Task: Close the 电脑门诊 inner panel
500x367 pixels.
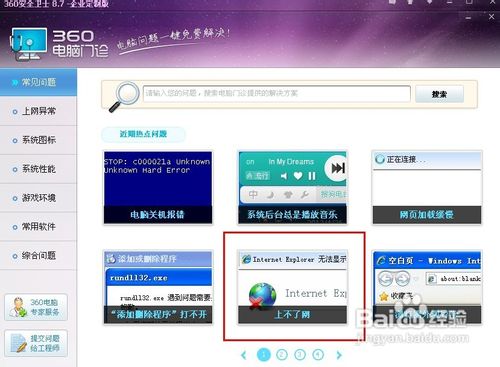Action: click(x=491, y=17)
